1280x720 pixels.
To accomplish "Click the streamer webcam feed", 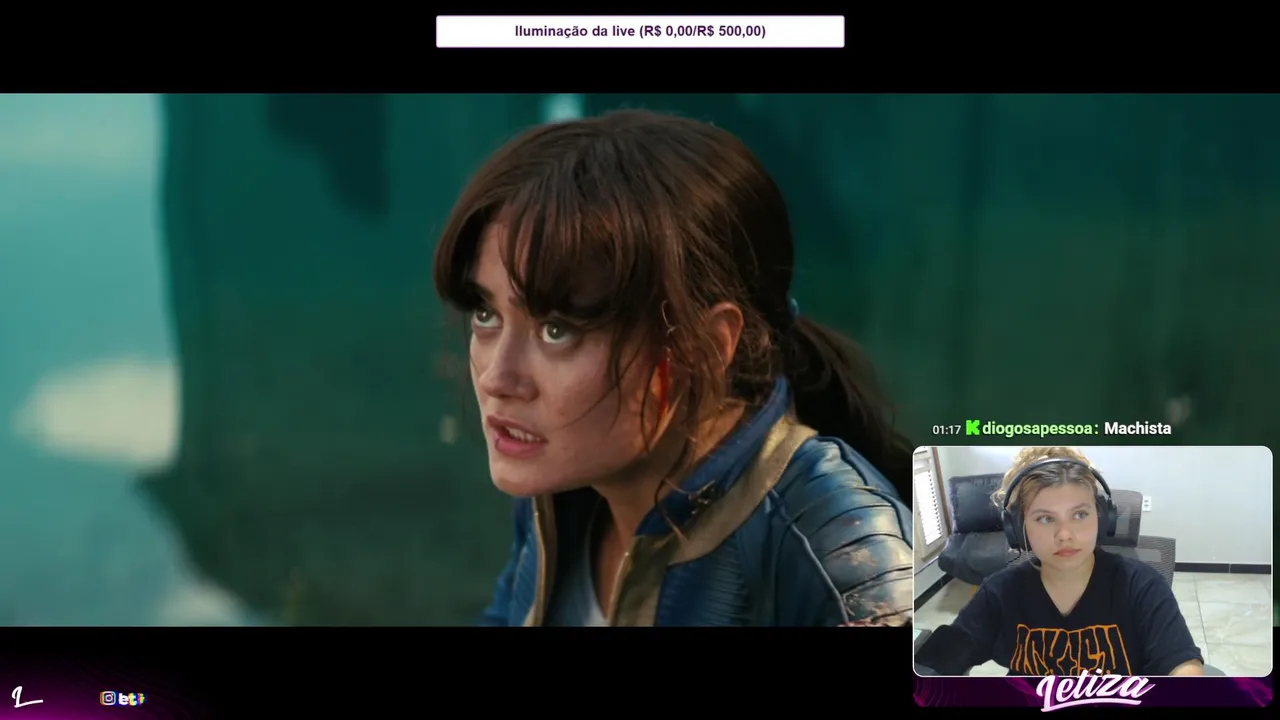I will (x=1092, y=561).
